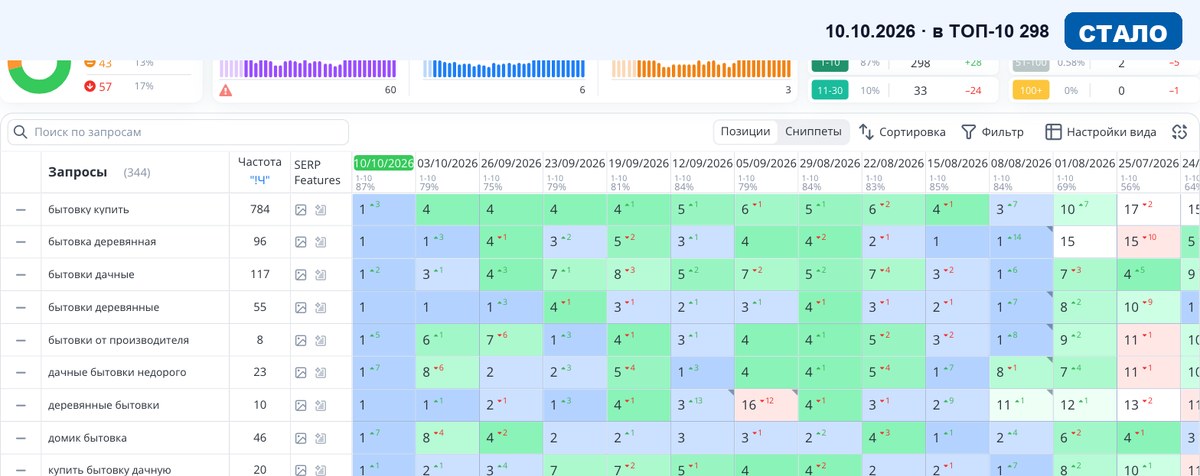Click the Запросы column header
The image size is (1200, 476).
point(77,172)
